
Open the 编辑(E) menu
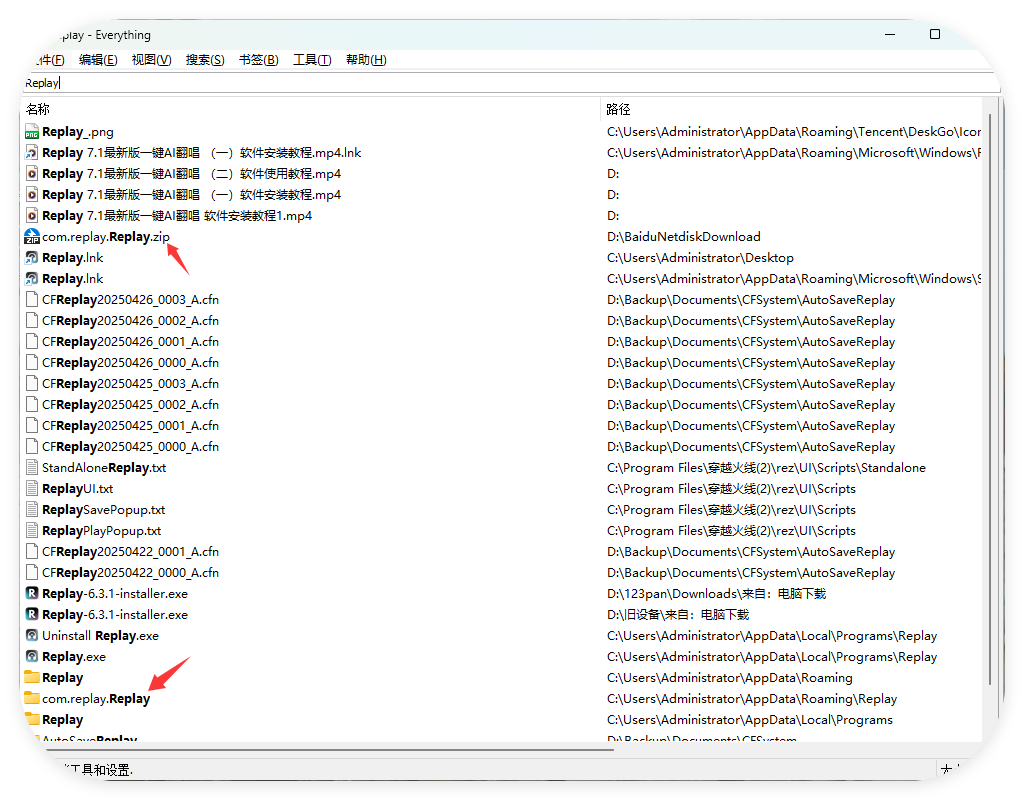(x=98, y=60)
